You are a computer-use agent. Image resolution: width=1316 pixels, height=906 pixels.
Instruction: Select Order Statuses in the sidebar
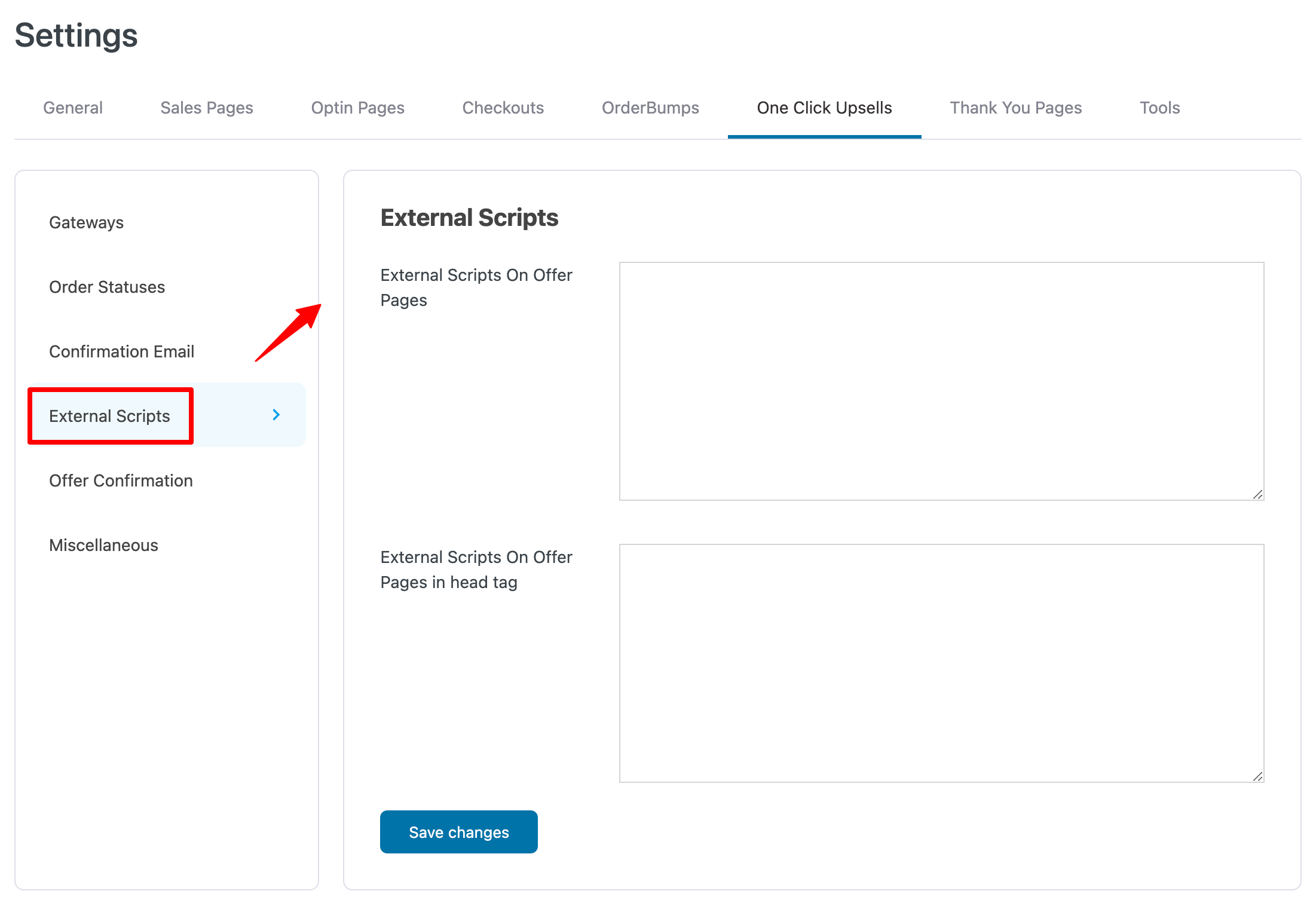tap(107, 287)
